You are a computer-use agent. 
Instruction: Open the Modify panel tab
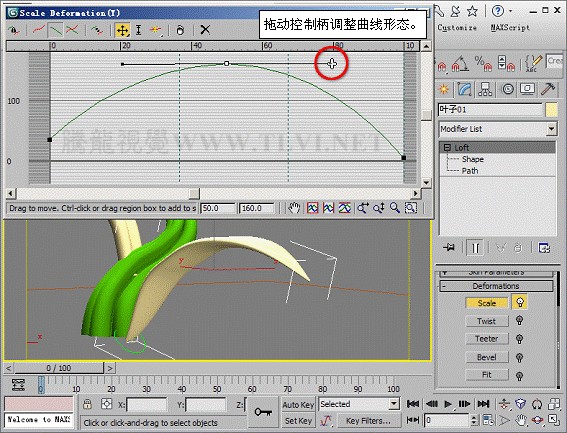tap(464, 89)
